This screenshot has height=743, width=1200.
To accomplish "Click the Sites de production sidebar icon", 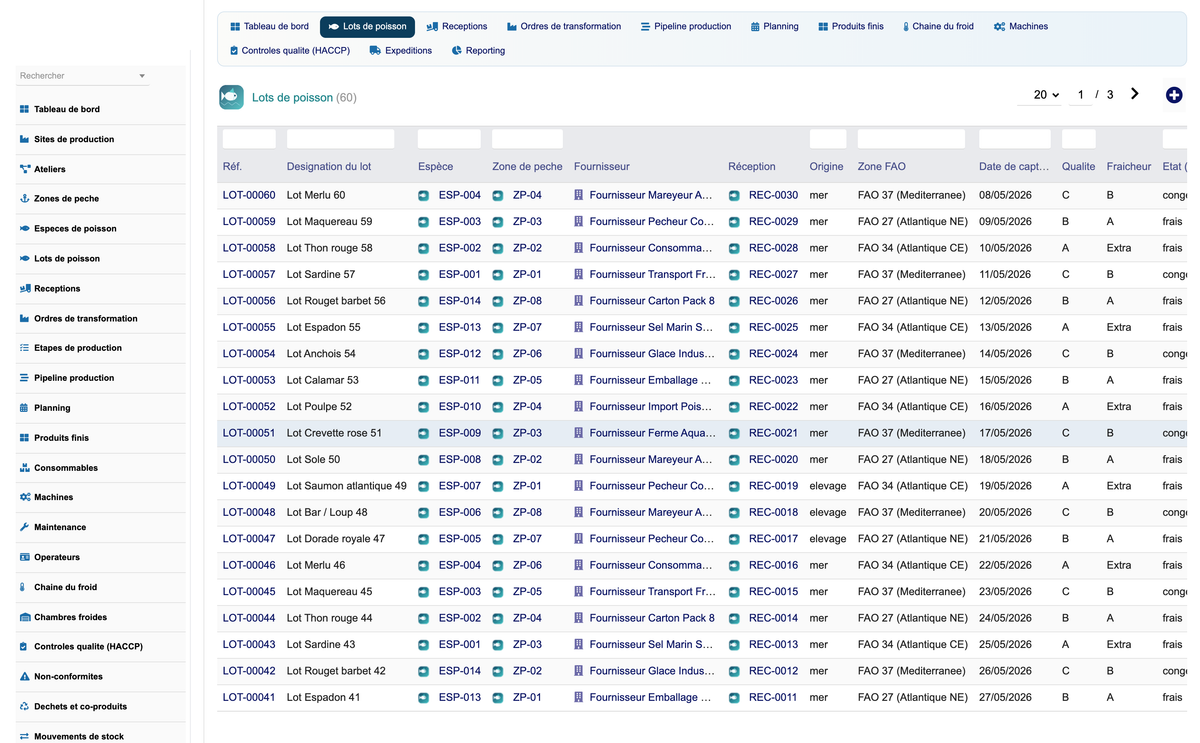I will (25, 139).
